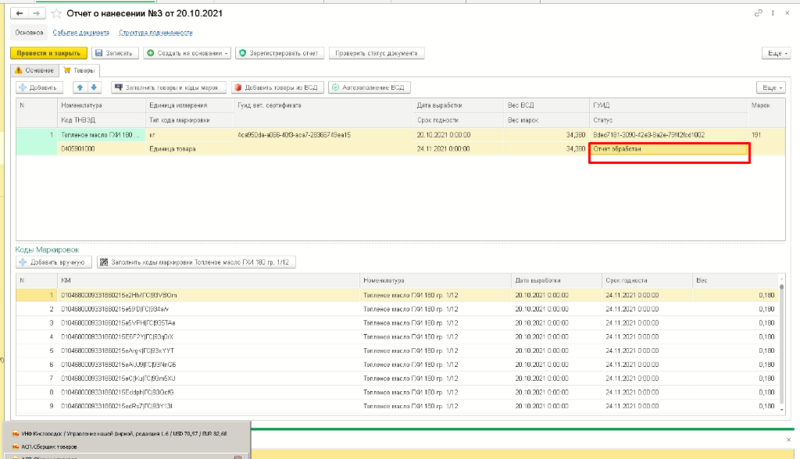Screen dimensions: 800x459
Task: Click 'Единица измерения' column header
Action: pyautogui.click(x=189, y=106)
